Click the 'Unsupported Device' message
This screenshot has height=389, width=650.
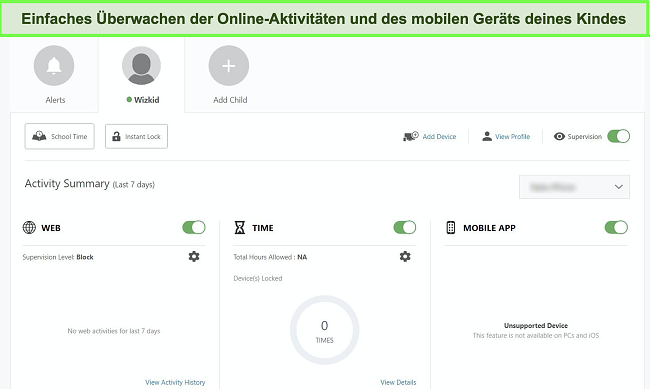(x=536, y=326)
